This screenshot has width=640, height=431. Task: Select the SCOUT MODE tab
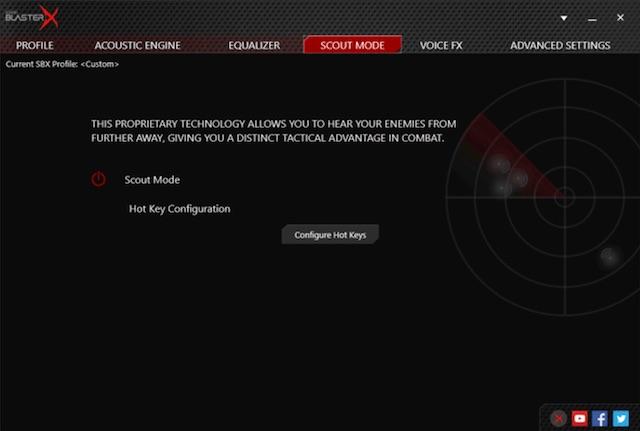(x=352, y=45)
